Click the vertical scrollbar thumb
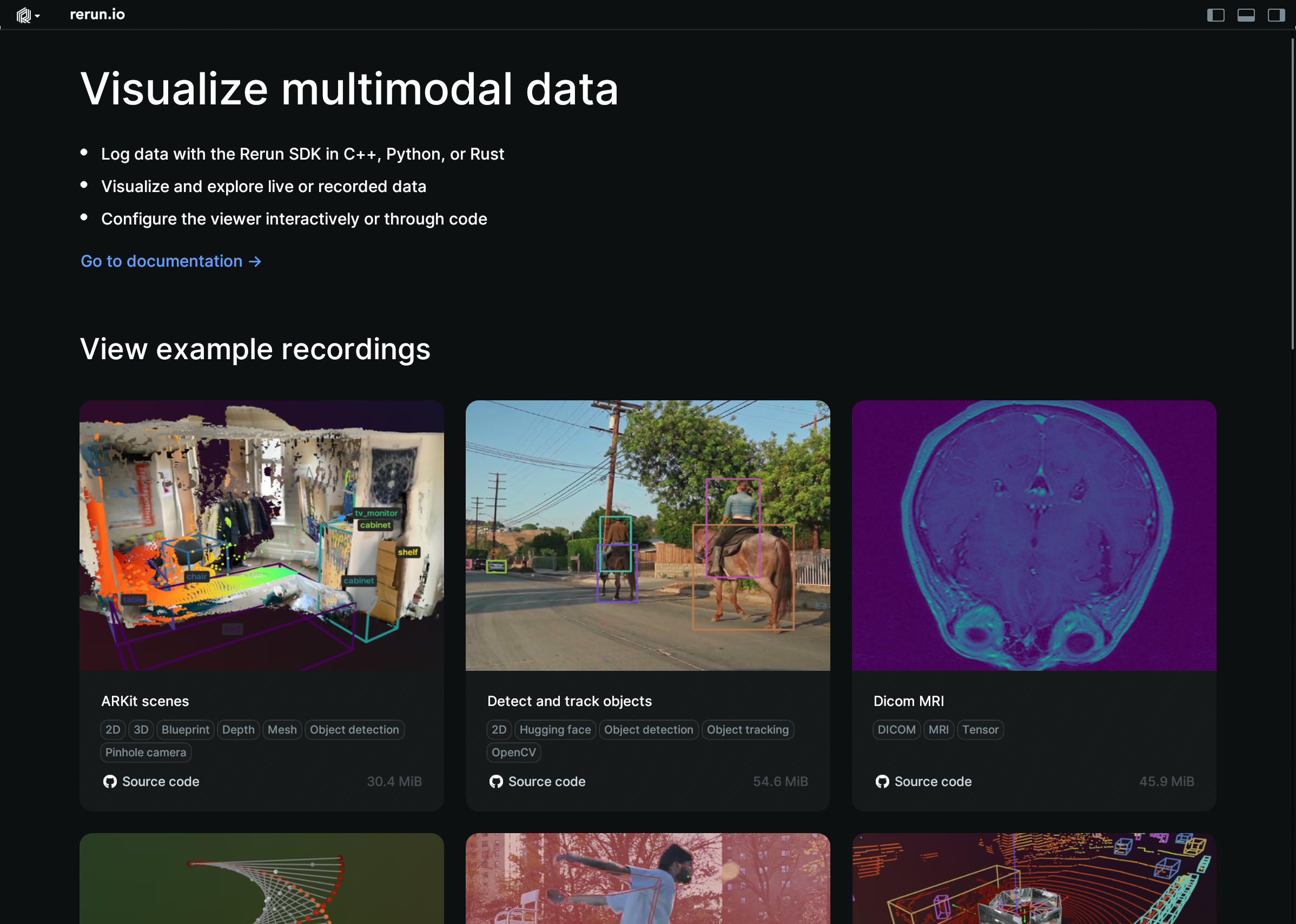 coord(1292,194)
